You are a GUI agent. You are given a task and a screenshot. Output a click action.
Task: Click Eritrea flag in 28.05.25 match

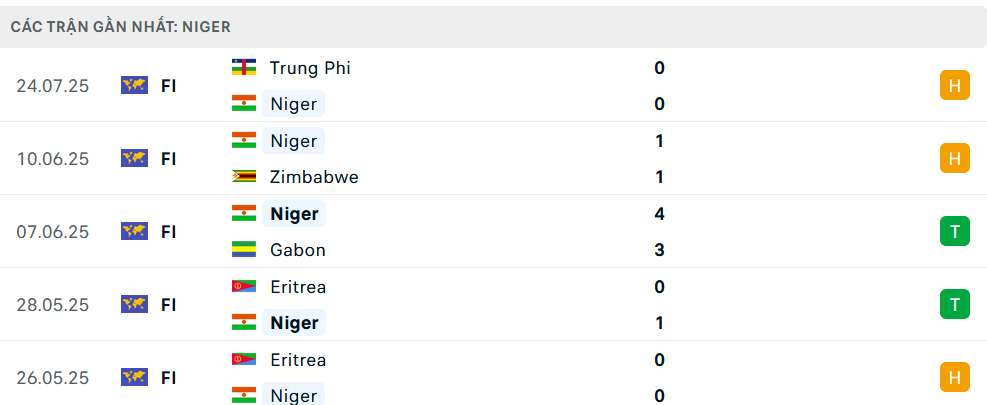point(244,287)
